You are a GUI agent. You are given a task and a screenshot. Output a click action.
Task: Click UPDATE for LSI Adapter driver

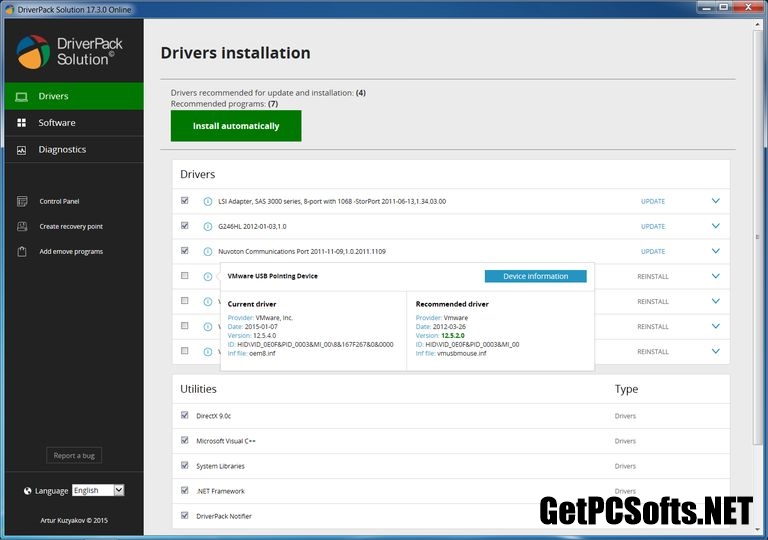[653, 201]
